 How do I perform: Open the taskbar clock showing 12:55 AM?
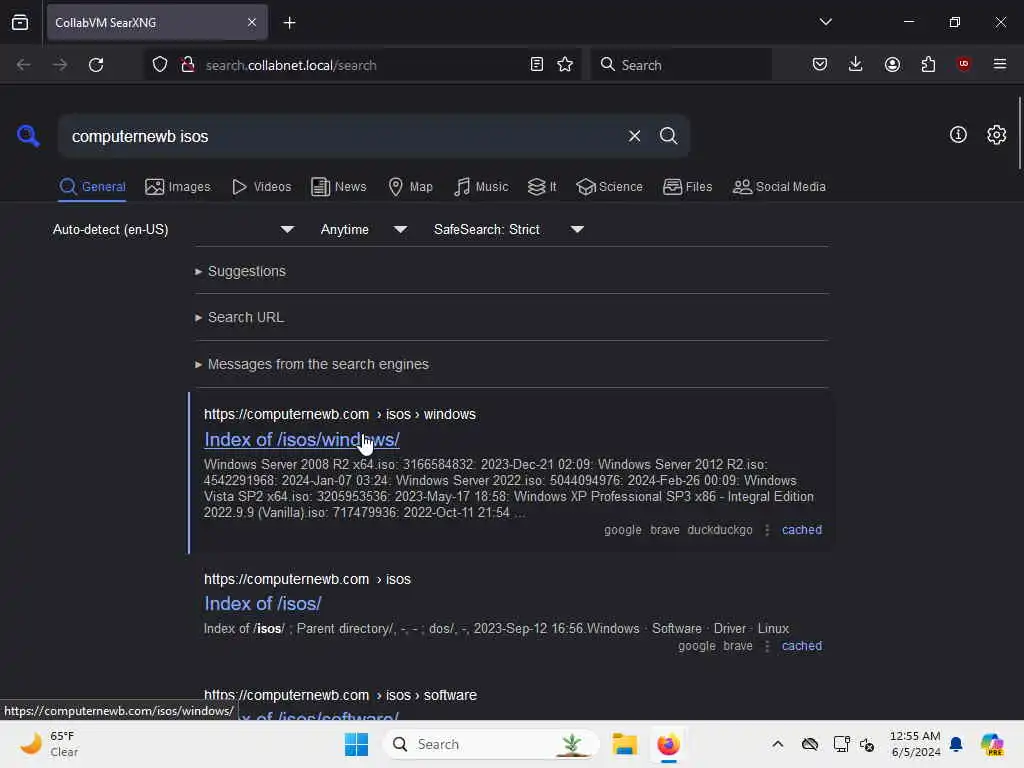tap(915, 744)
